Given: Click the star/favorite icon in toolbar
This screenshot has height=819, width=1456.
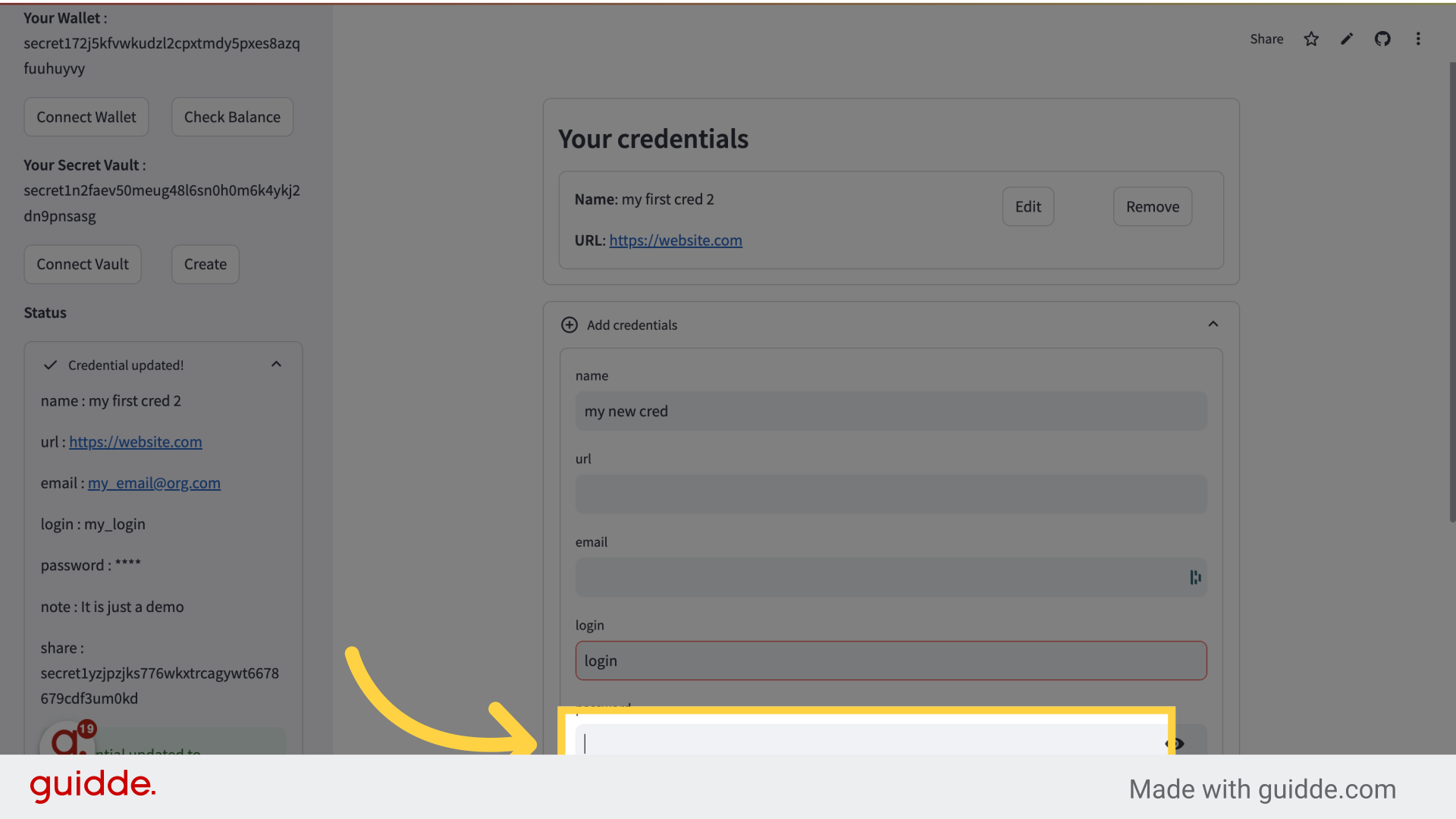Looking at the screenshot, I should click(1312, 38).
